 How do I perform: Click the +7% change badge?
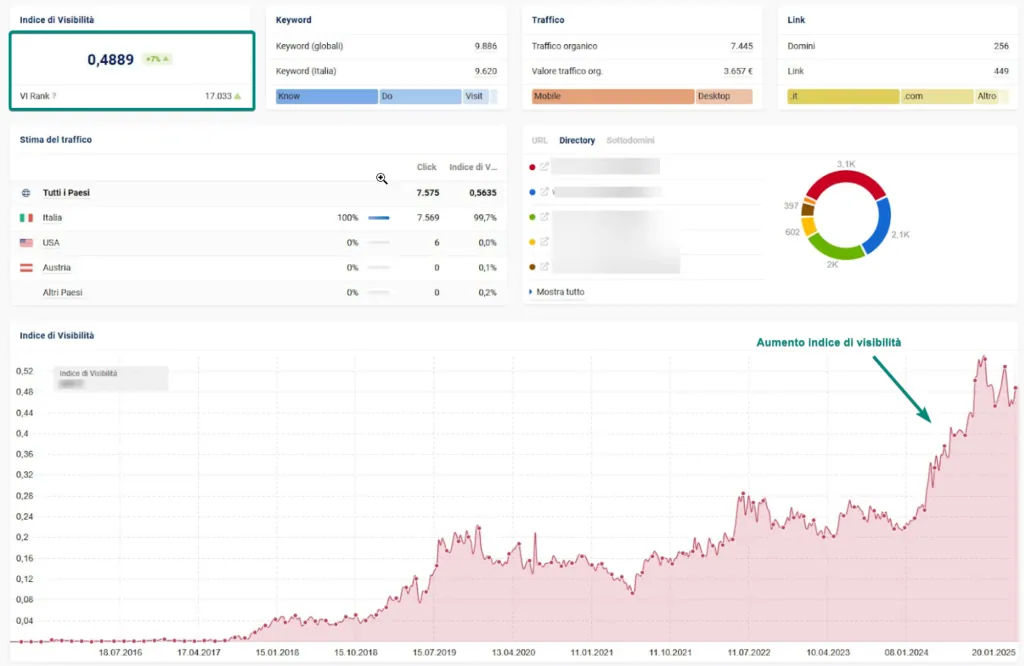157,59
